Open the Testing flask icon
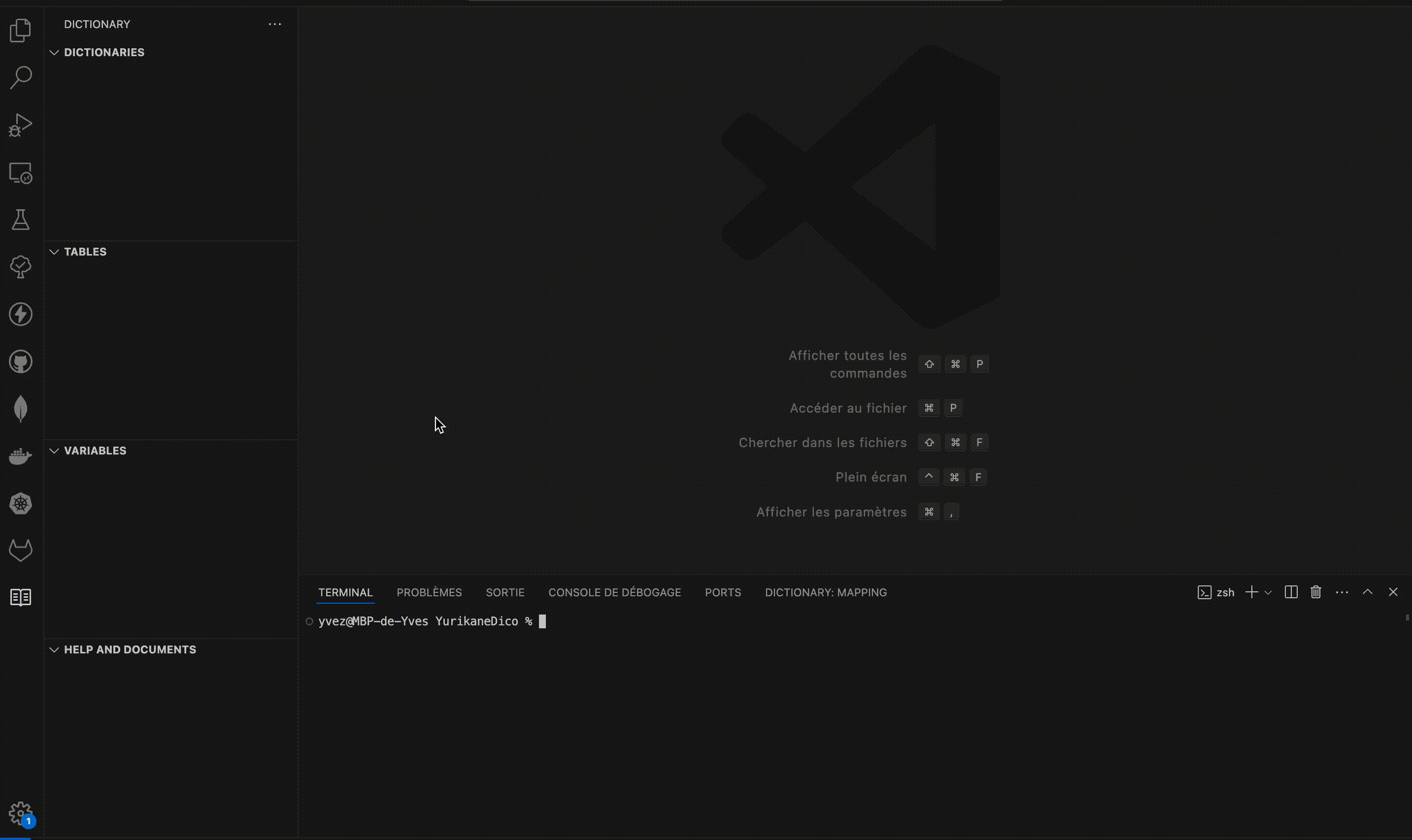Screen dimensions: 1412x840 tap(20, 220)
